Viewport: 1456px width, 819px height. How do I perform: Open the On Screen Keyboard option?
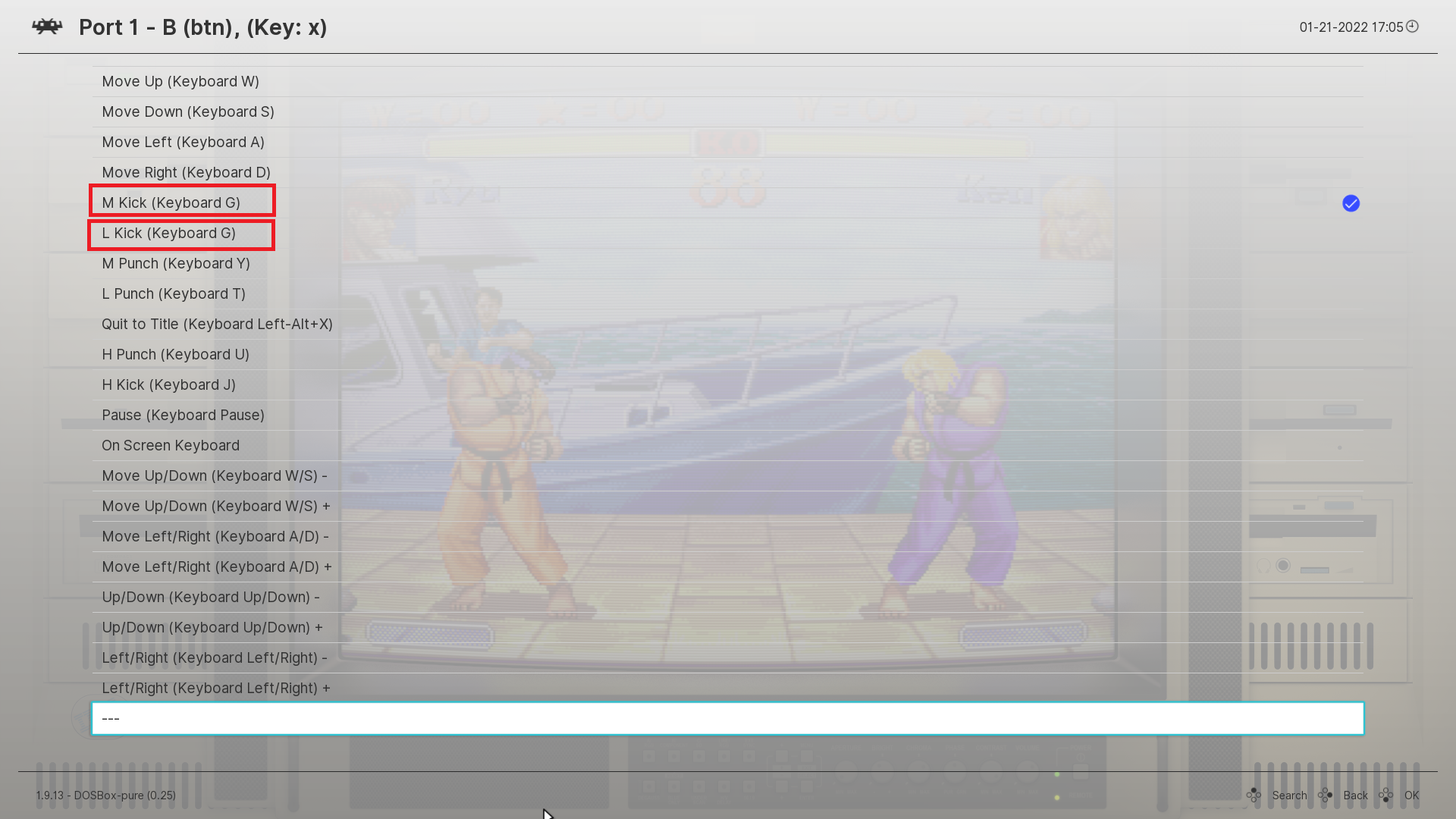(x=171, y=445)
